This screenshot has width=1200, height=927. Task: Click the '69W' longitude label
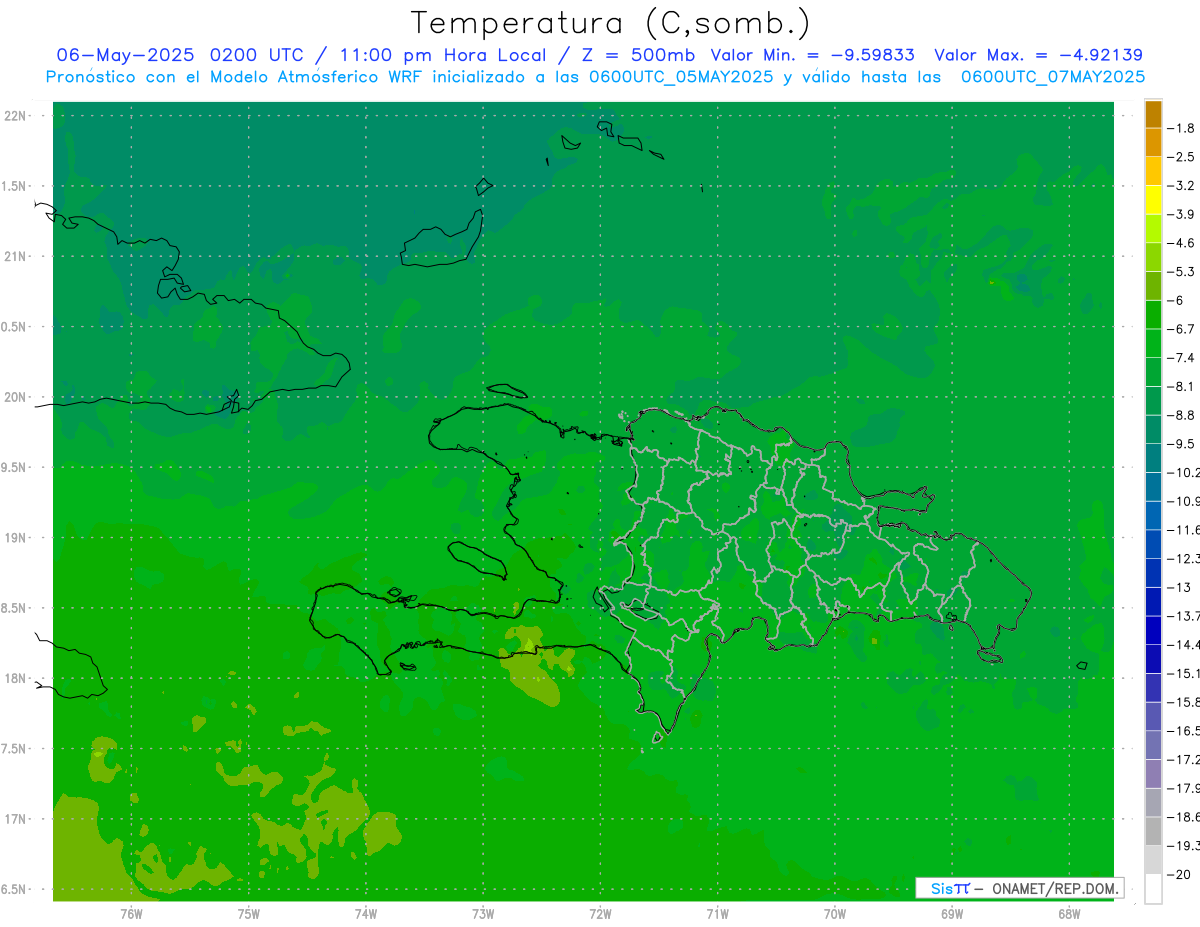coord(952,913)
